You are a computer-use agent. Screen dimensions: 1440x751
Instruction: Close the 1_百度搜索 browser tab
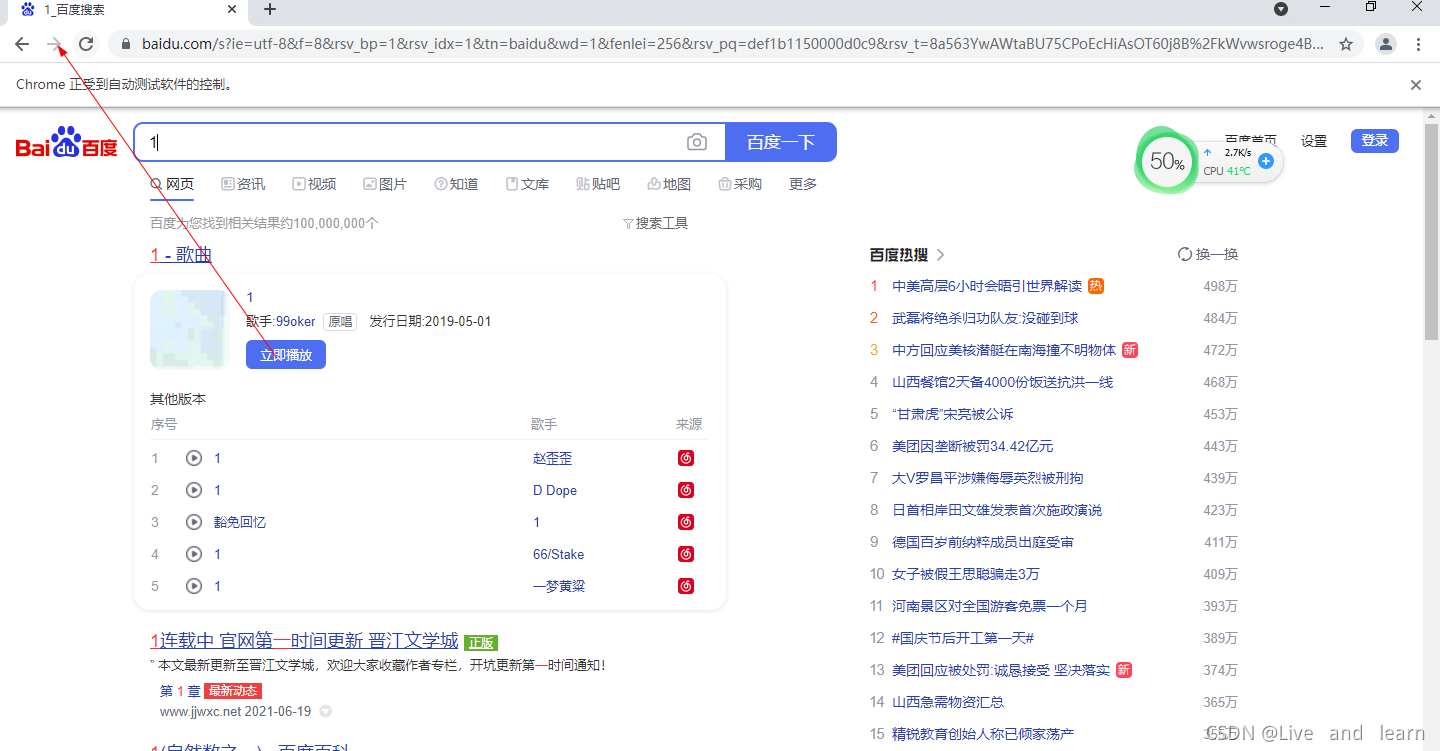click(232, 10)
